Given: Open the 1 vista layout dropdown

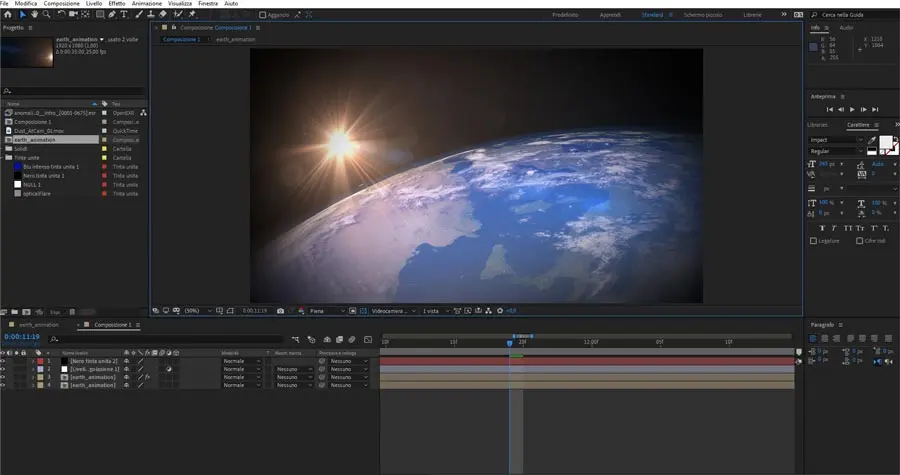Looking at the screenshot, I should point(436,311).
